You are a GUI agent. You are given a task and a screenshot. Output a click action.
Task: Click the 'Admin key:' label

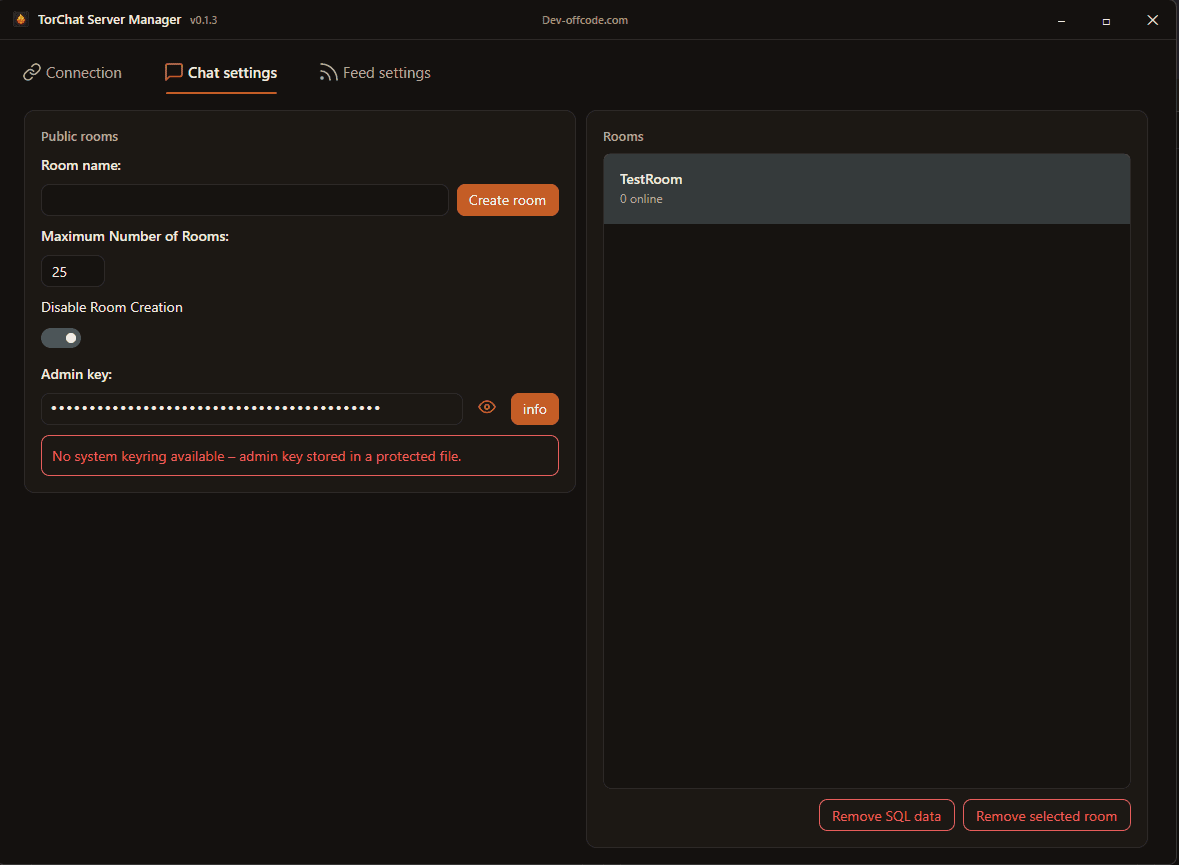[x=77, y=375]
